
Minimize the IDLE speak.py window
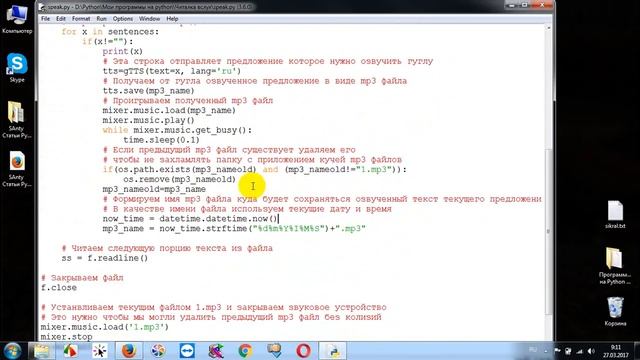510,5
